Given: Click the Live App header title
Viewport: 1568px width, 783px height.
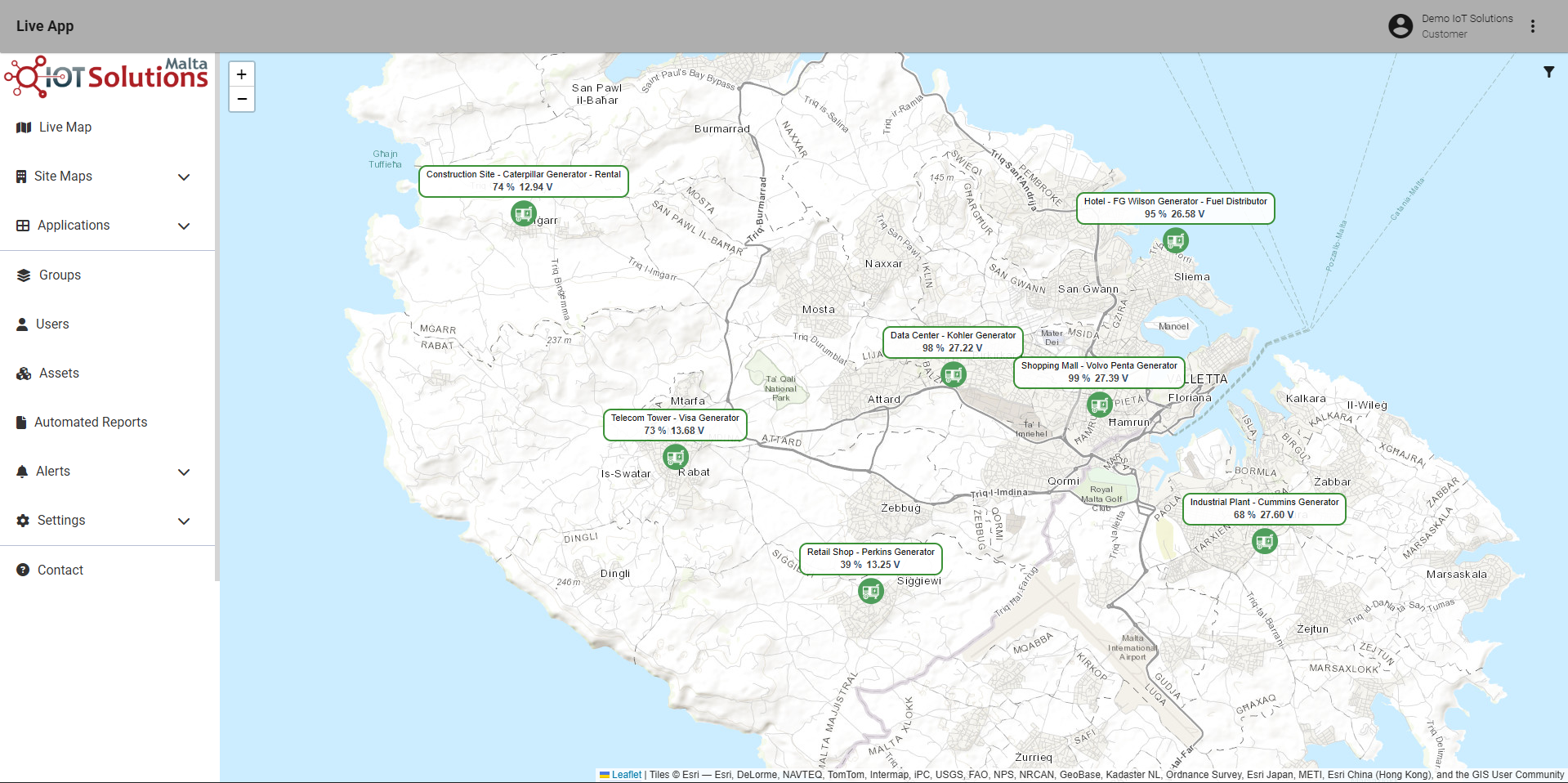Looking at the screenshot, I should coord(45,26).
